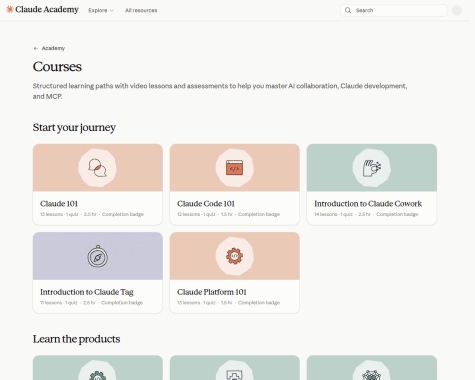This screenshot has height=380, width=475.
Task: Open third Learn the products card thumbnail
Action: pos(372,368)
